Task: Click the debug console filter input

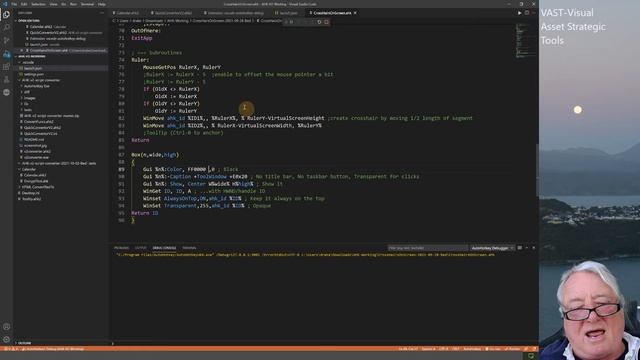Action: tap(427, 248)
